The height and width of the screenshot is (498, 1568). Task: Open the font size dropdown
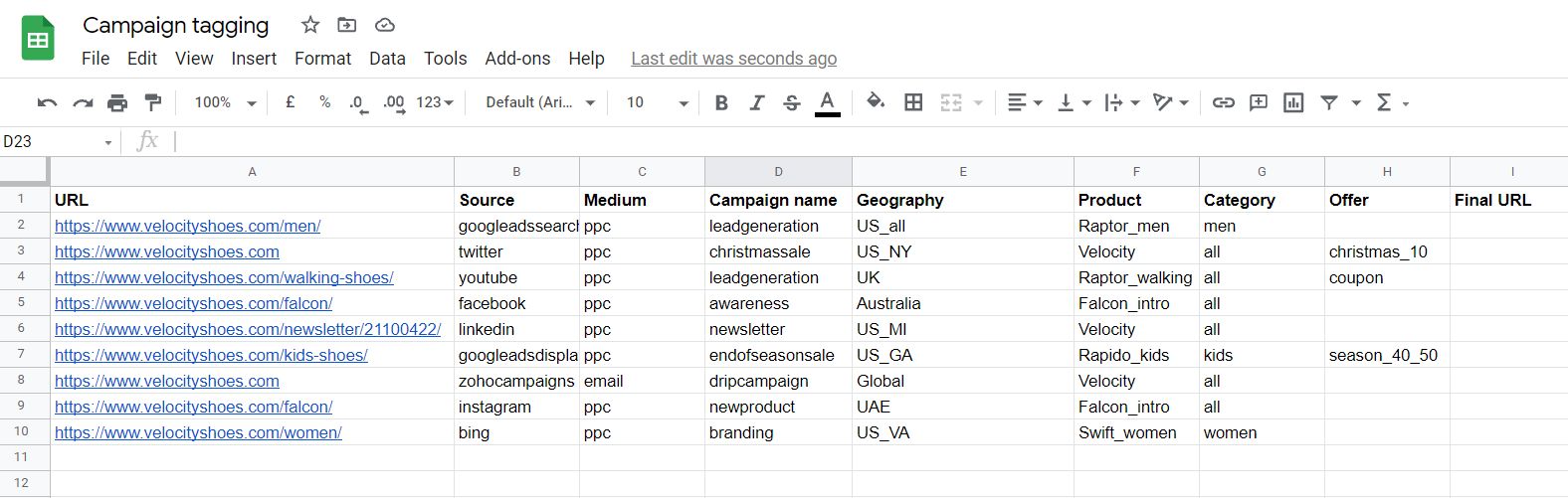657,102
